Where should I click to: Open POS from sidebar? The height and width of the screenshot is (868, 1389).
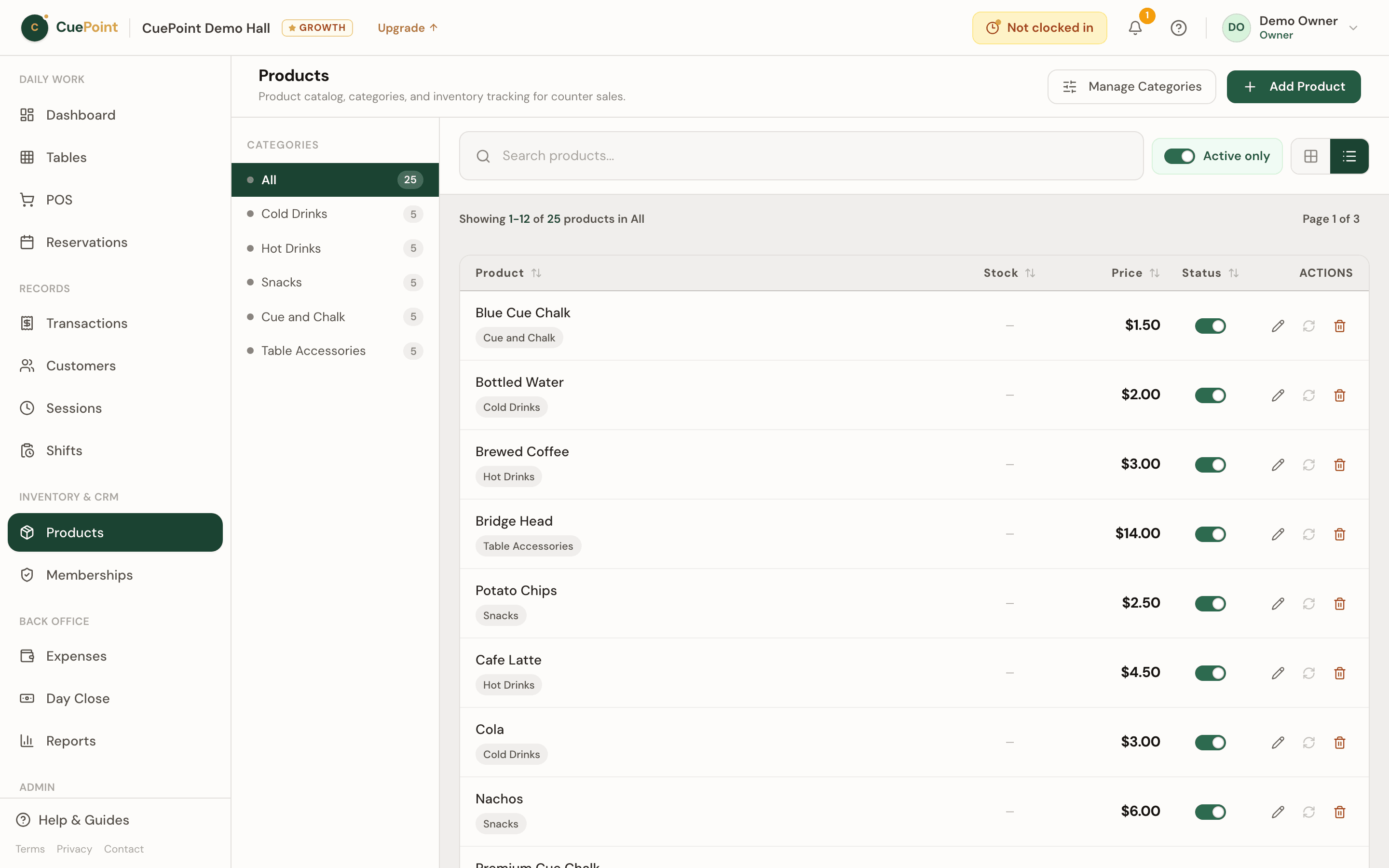pyautogui.click(x=115, y=200)
